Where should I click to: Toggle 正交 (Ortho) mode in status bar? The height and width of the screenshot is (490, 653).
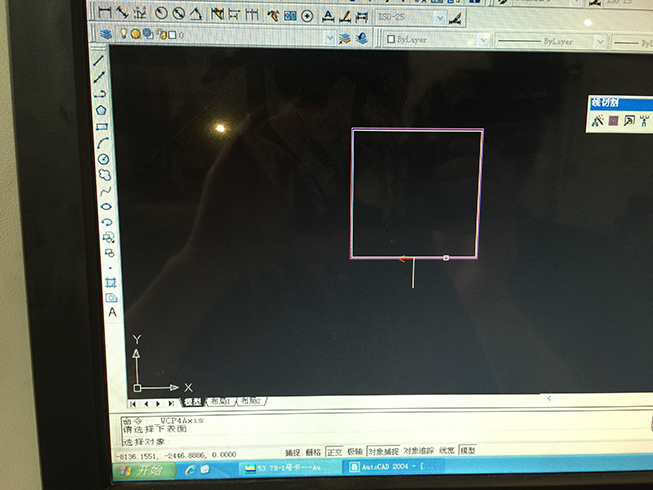[333, 452]
